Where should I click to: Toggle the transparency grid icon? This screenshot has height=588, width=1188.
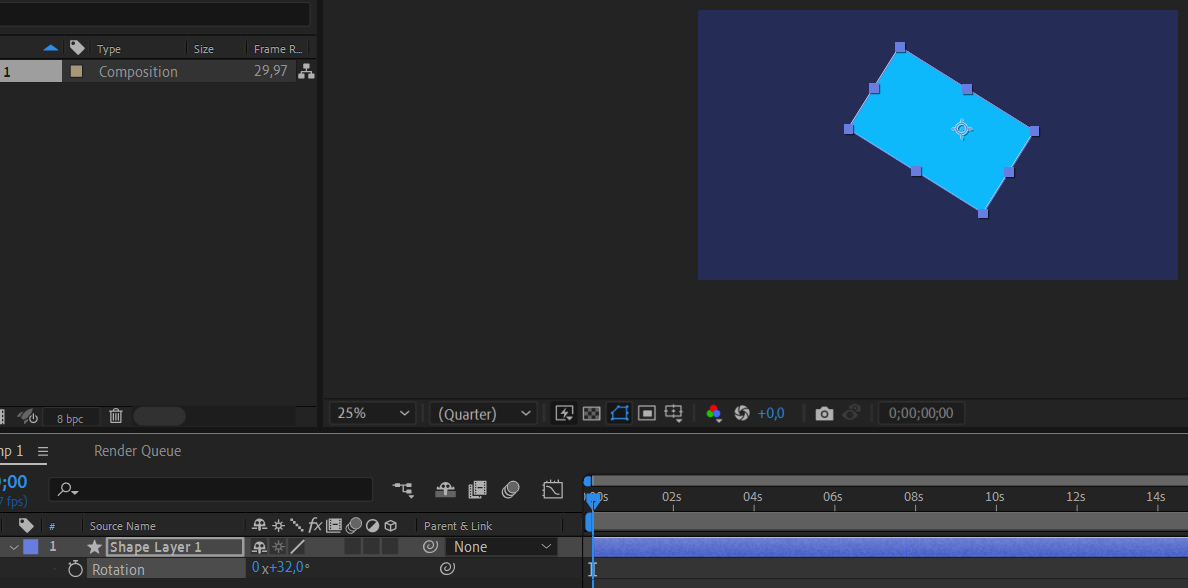pyautogui.click(x=592, y=413)
